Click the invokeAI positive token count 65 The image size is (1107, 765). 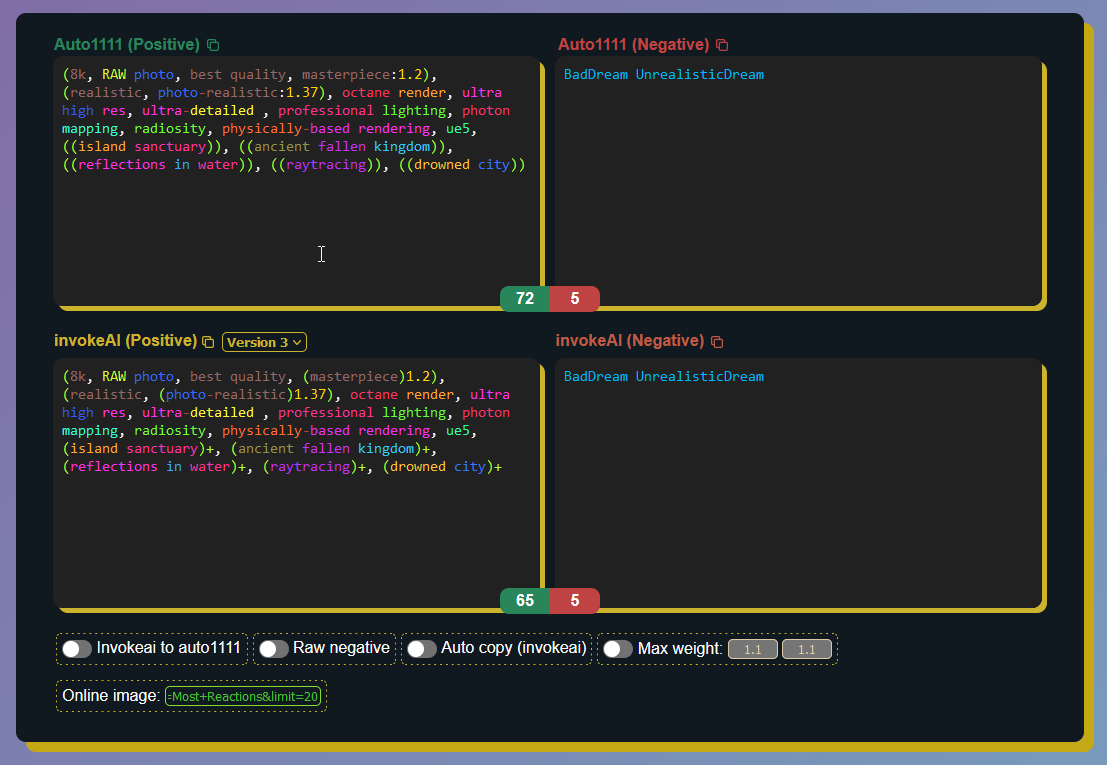[x=525, y=601]
